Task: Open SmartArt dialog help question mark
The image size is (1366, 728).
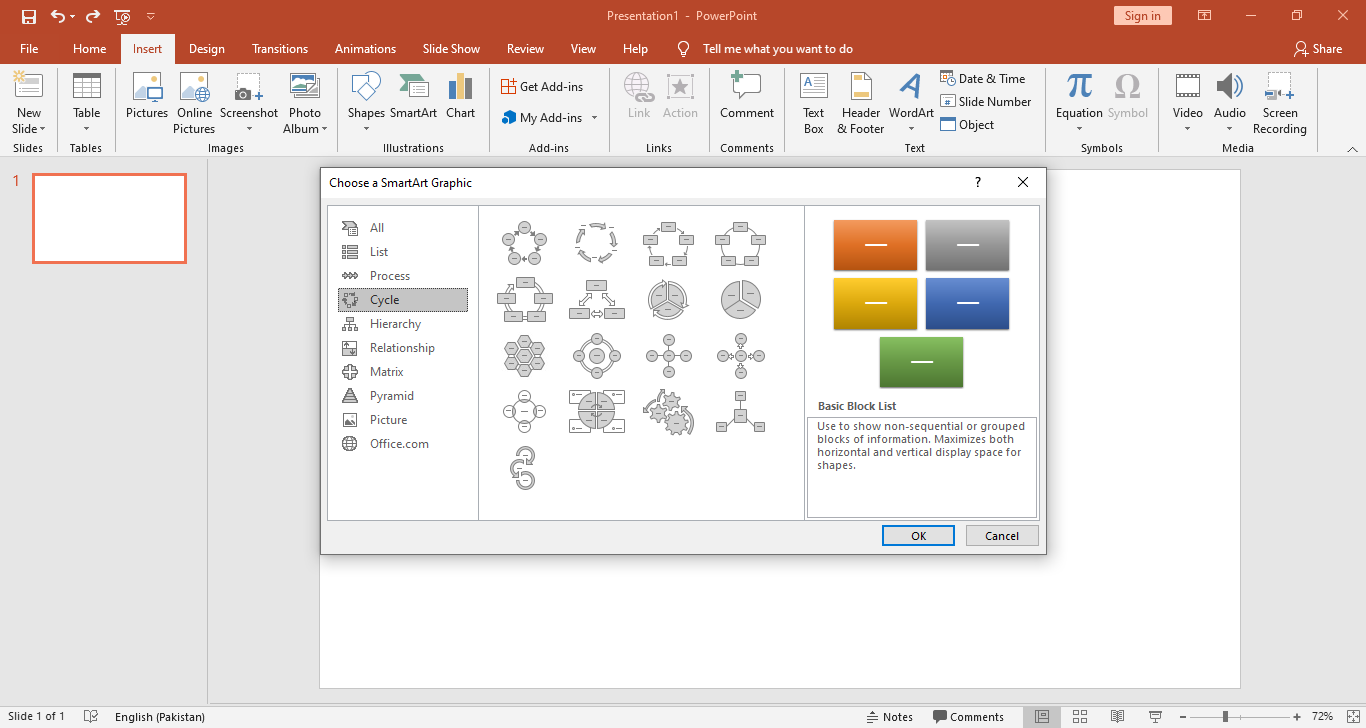Action: 977,182
